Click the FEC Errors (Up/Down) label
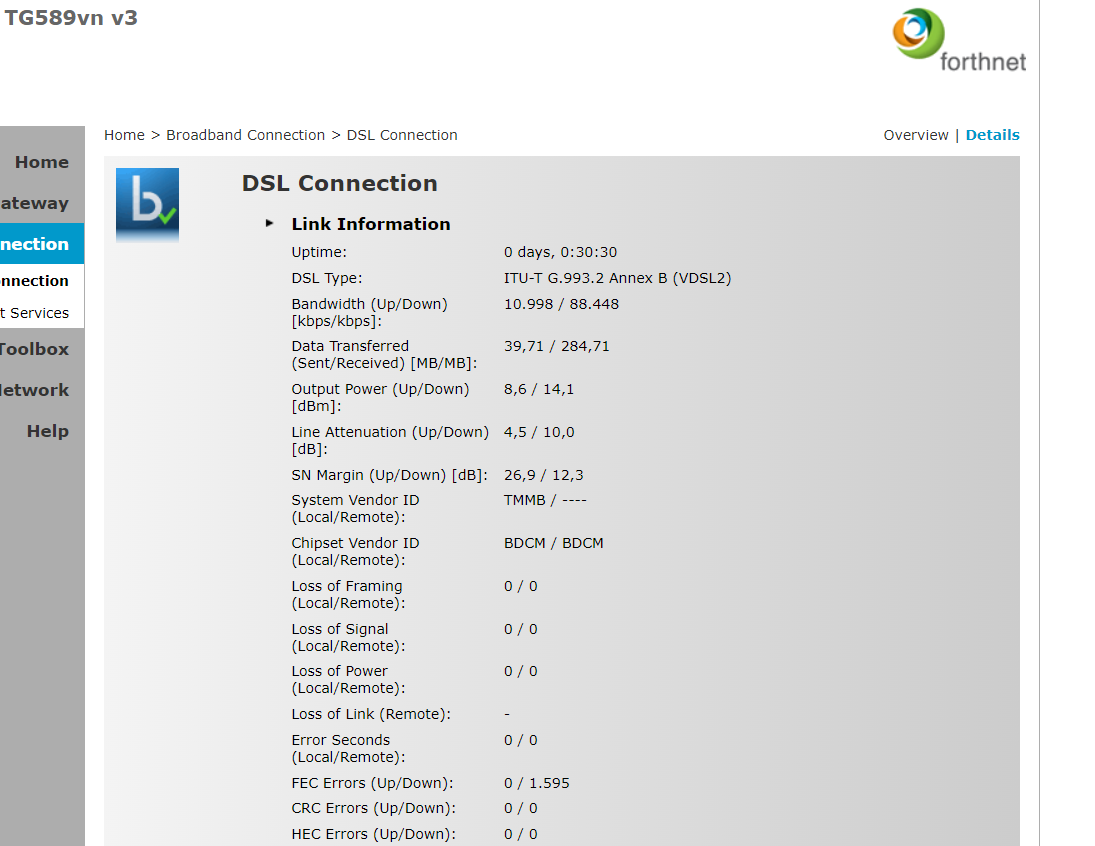 click(x=372, y=783)
